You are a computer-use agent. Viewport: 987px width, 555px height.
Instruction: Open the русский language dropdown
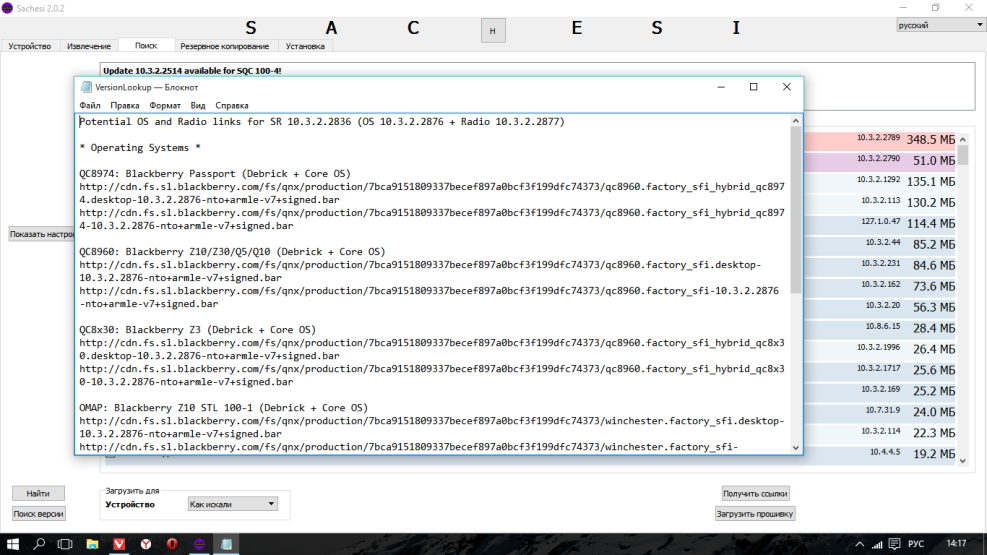[940, 25]
